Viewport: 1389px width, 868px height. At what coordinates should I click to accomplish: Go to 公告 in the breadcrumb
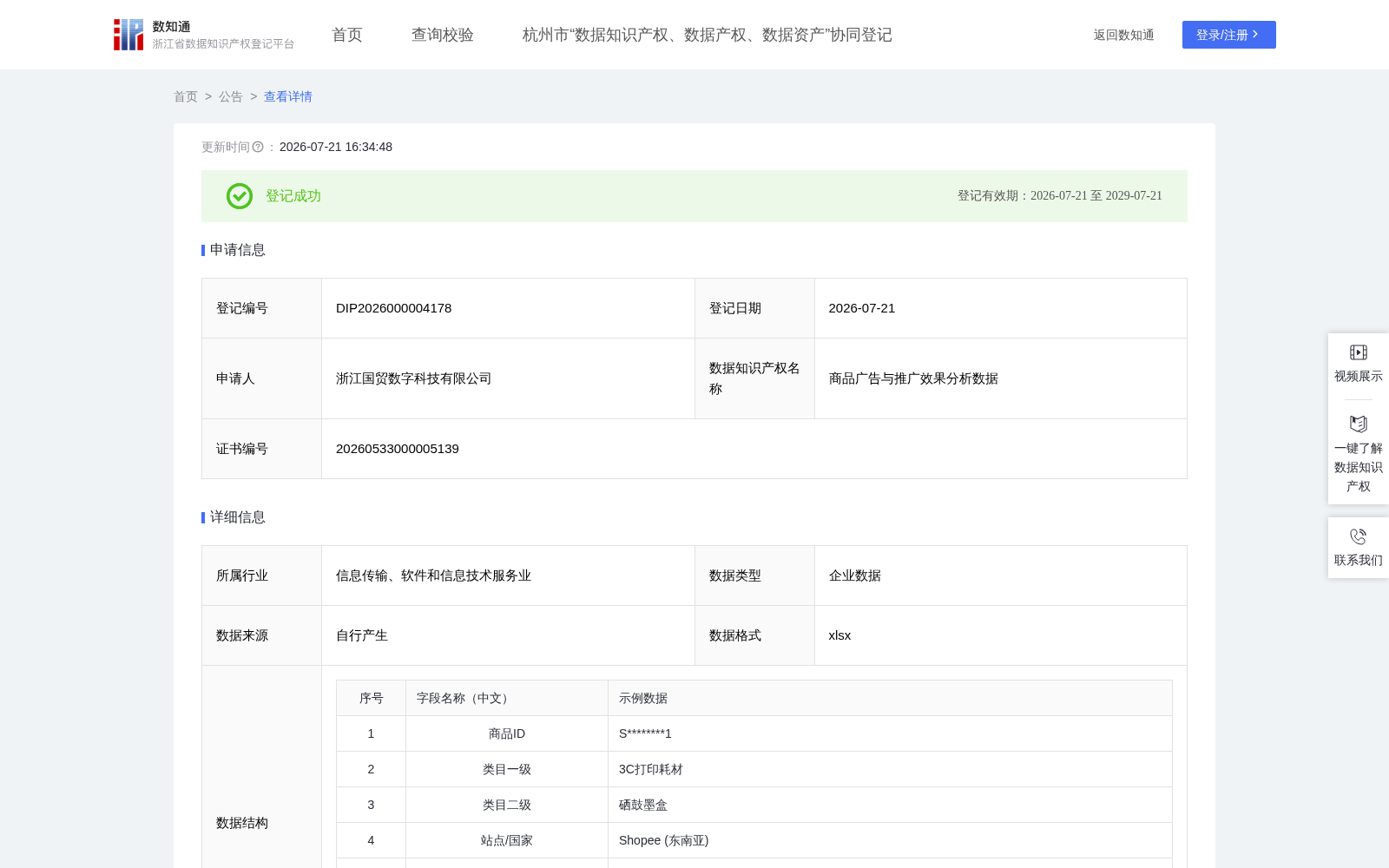tap(231, 96)
